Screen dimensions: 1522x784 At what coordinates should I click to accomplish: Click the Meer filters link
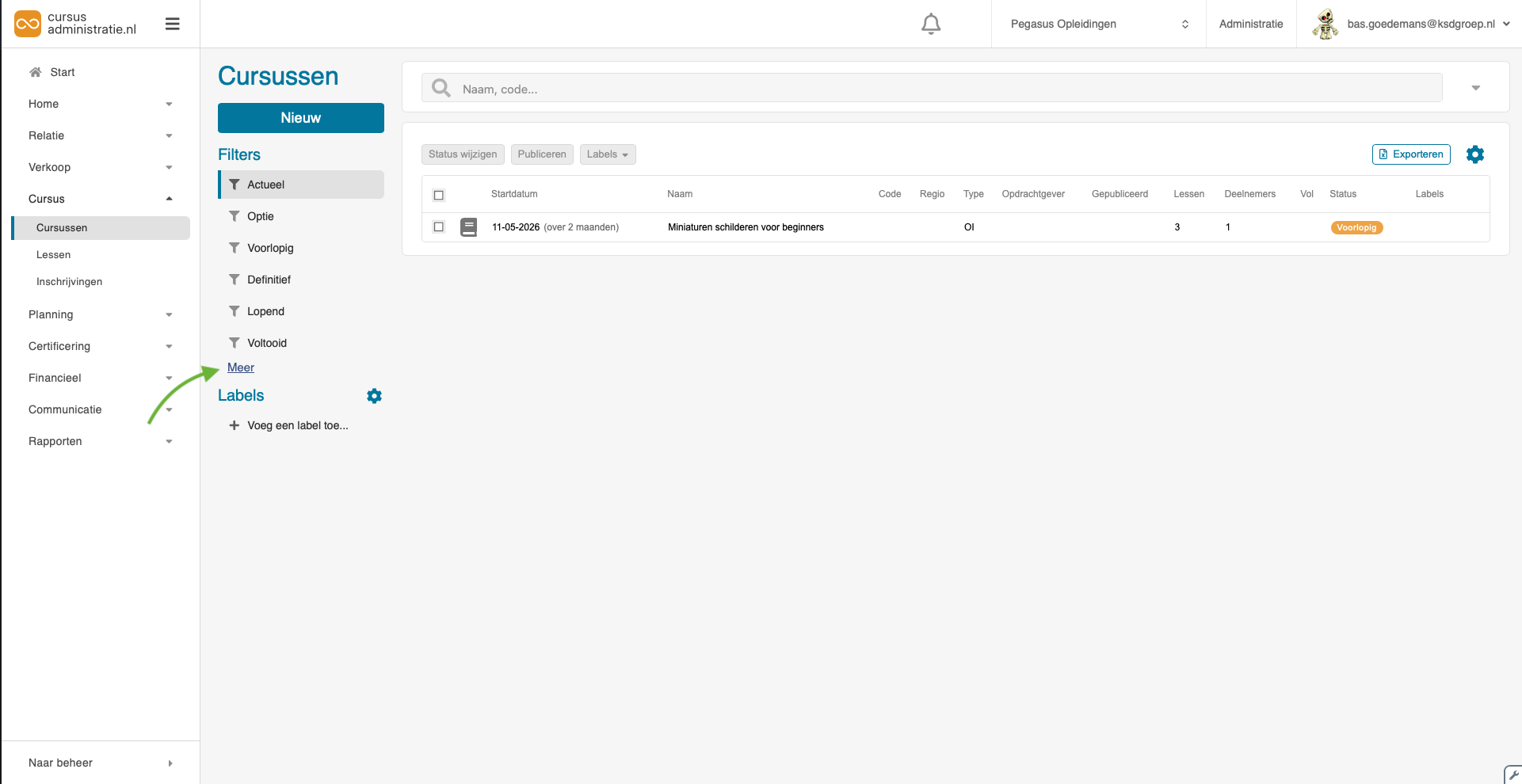coord(241,367)
